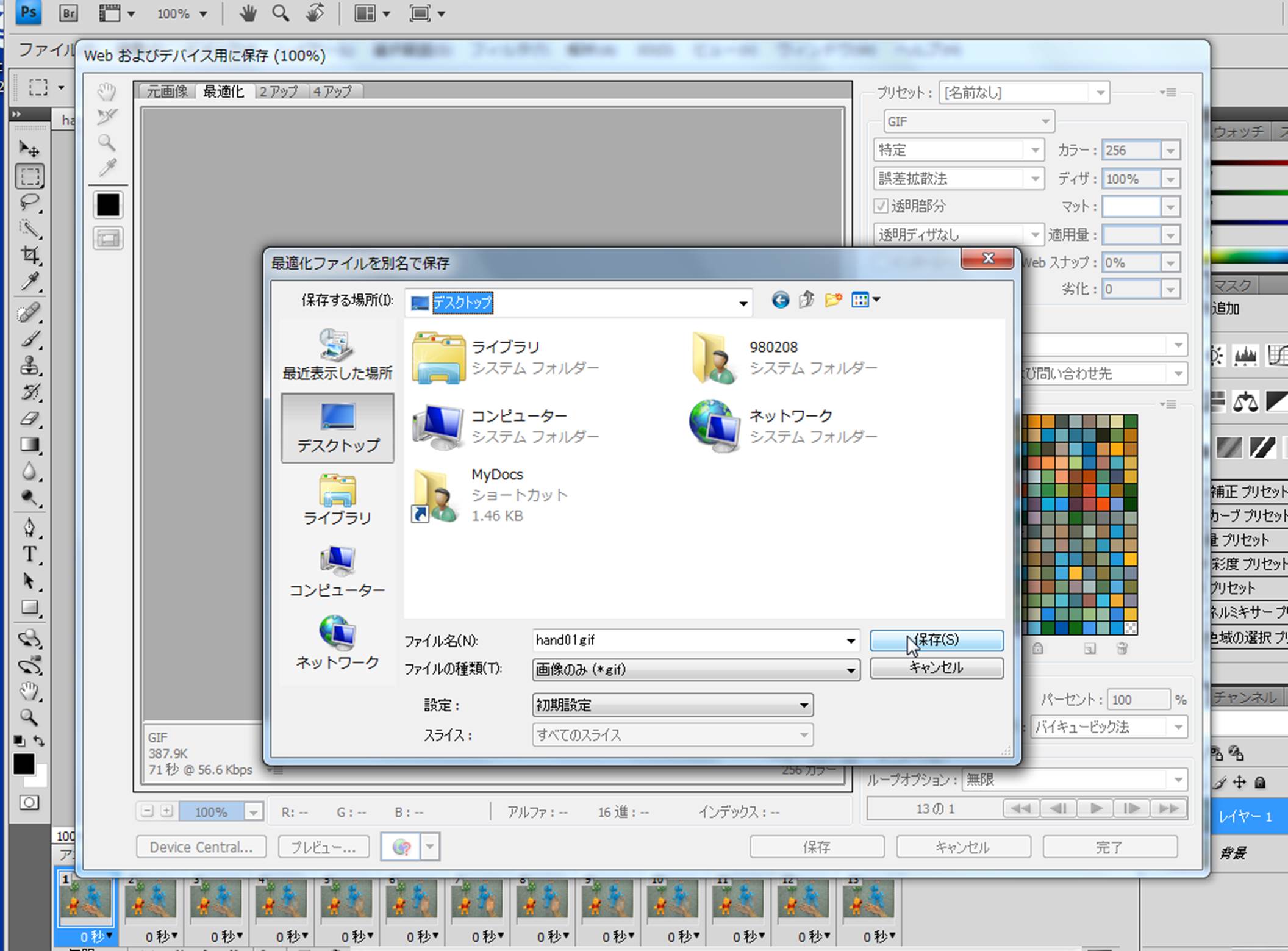Click the black foreground color swatch
Viewport: 1288px width, 951px height.
tap(24, 764)
